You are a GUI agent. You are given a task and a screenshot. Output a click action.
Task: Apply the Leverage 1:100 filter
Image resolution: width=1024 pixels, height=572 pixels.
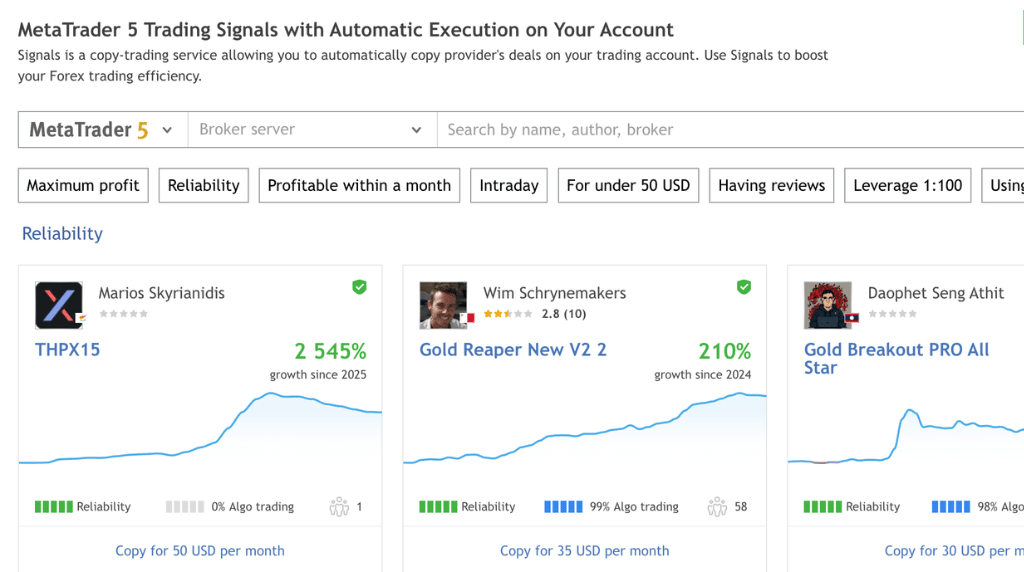pyautogui.click(x=908, y=185)
